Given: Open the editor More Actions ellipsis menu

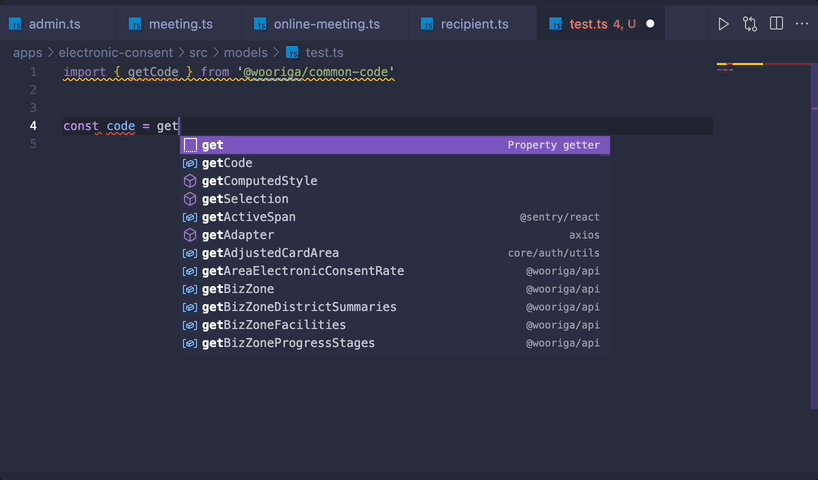Looking at the screenshot, I should [x=802, y=23].
